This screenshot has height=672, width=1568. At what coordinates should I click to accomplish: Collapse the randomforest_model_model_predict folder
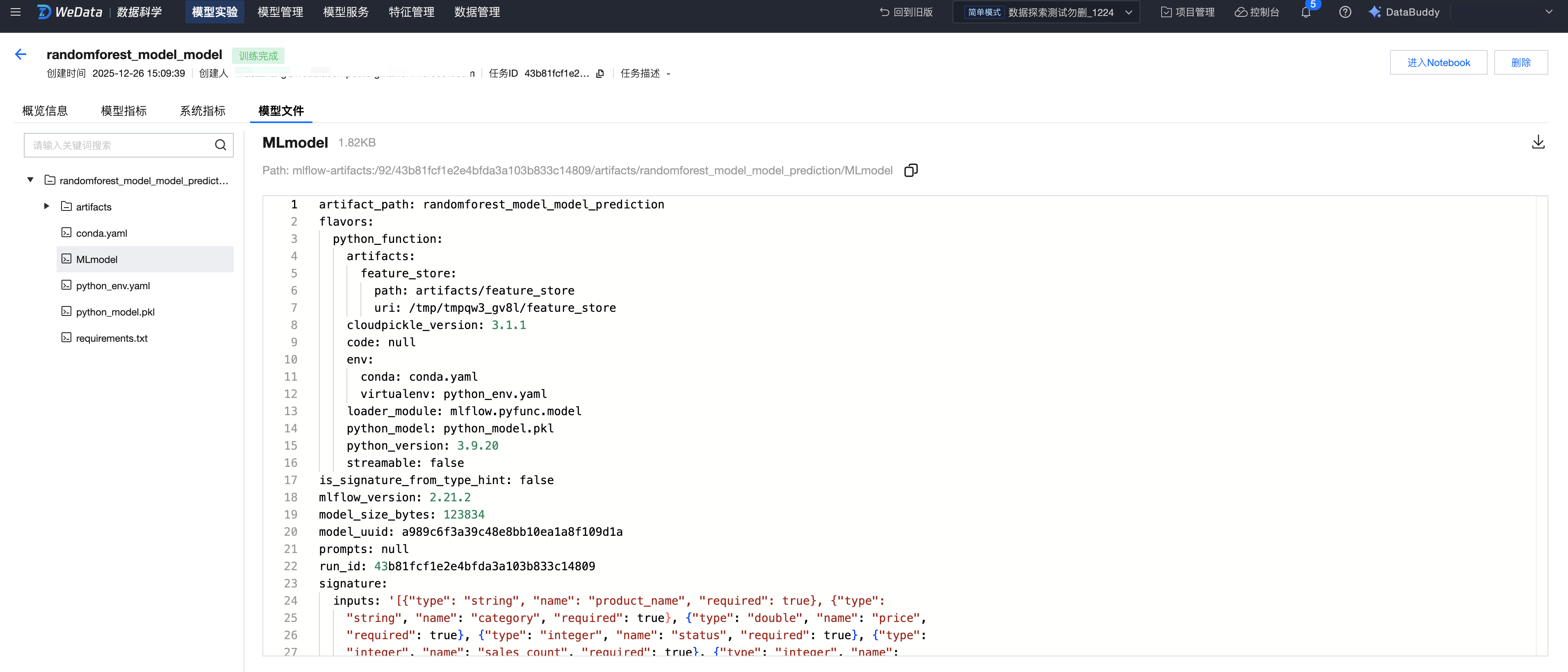(30, 181)
